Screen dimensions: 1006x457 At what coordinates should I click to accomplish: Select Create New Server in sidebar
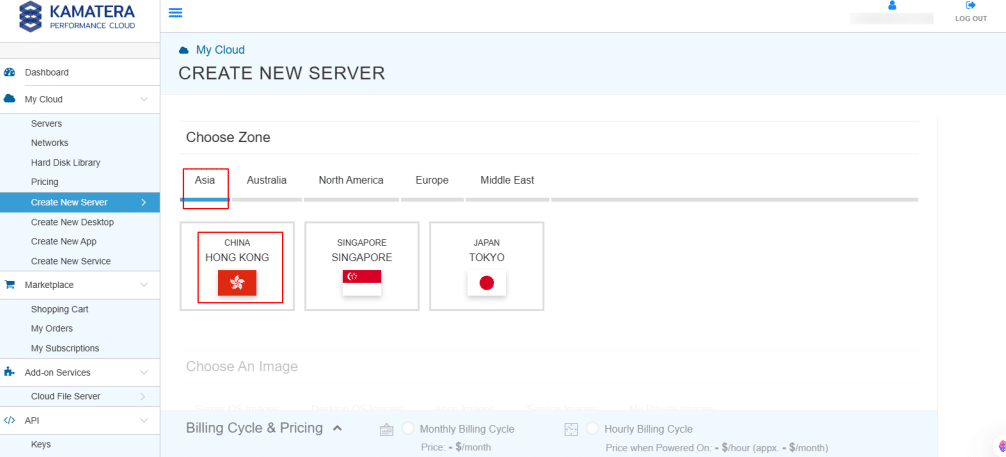80,202
